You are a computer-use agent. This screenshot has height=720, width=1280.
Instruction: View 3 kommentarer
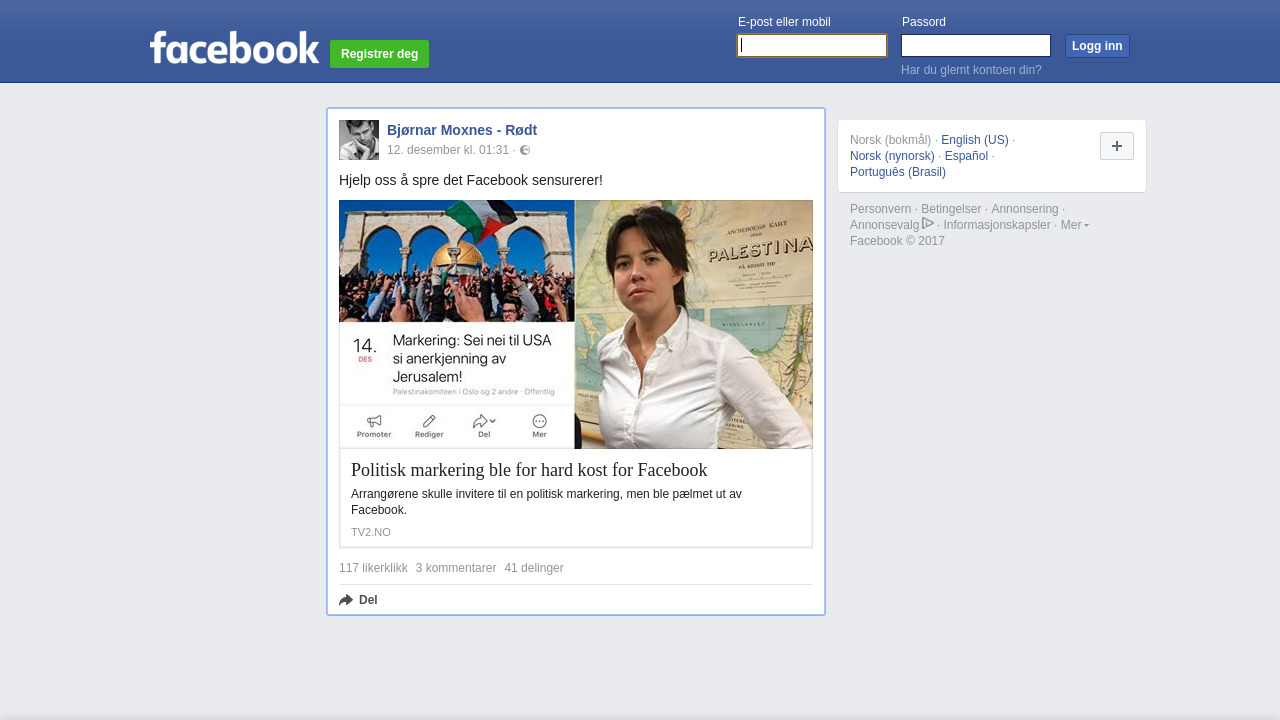tap(456, 568)
